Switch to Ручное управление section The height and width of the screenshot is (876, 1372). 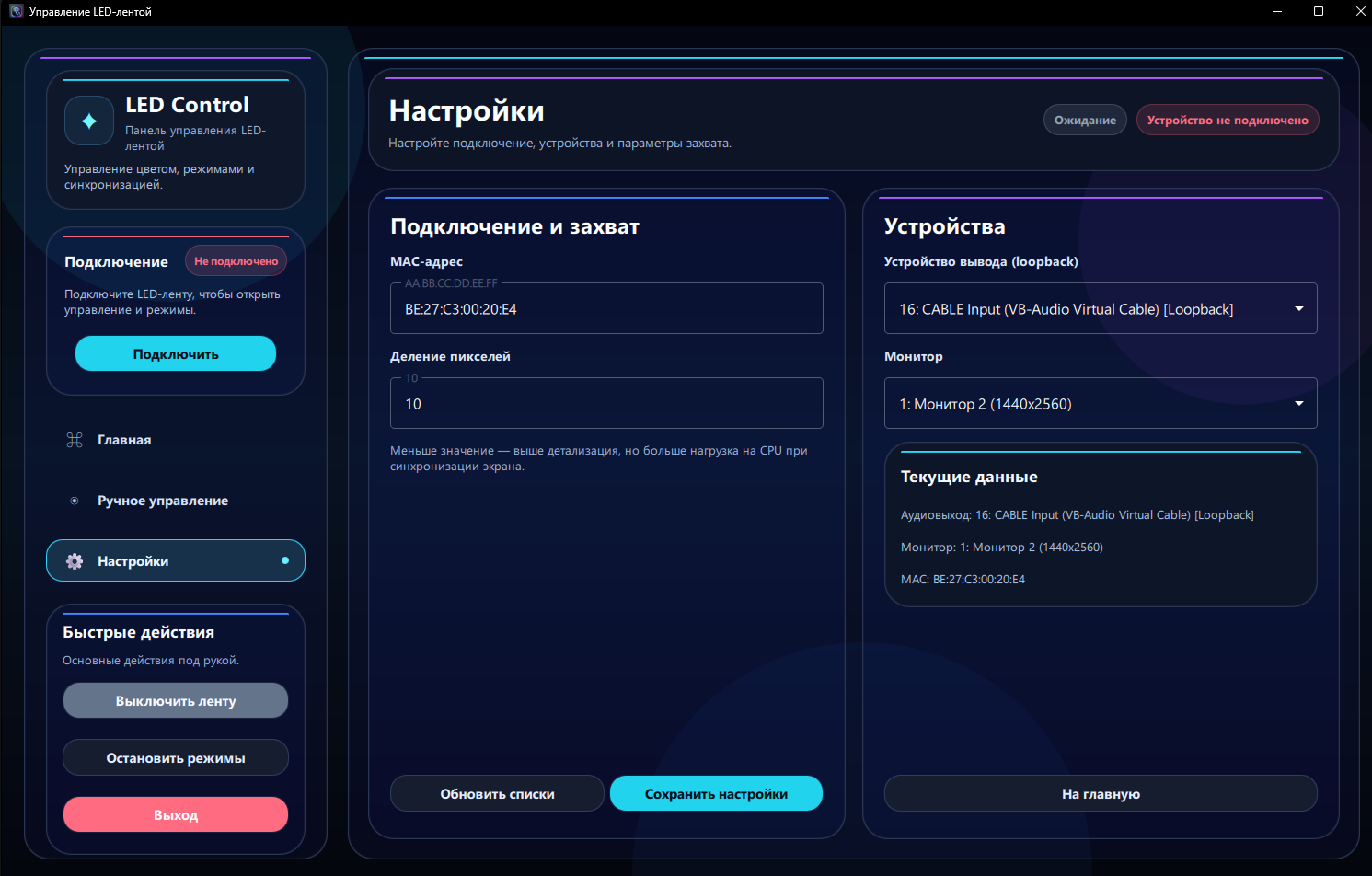(x=163, y=501)
